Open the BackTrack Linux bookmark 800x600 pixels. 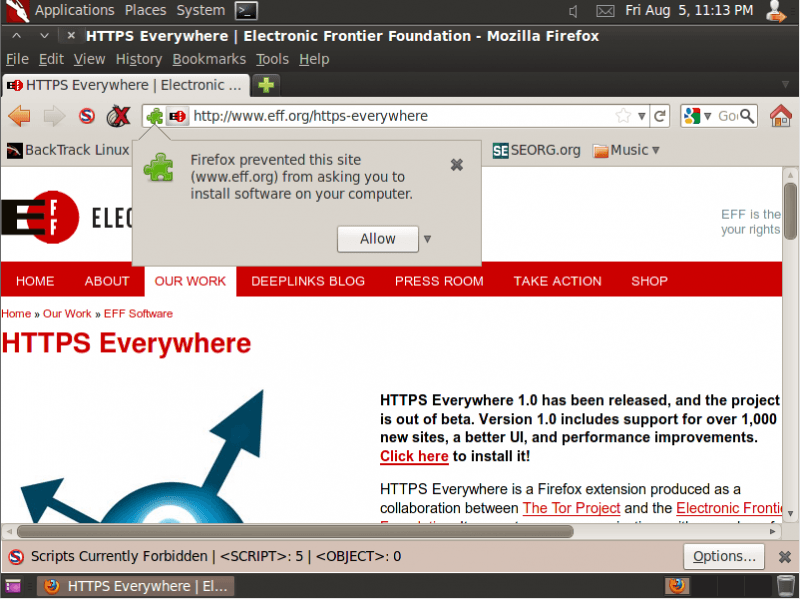coord(68,150)
